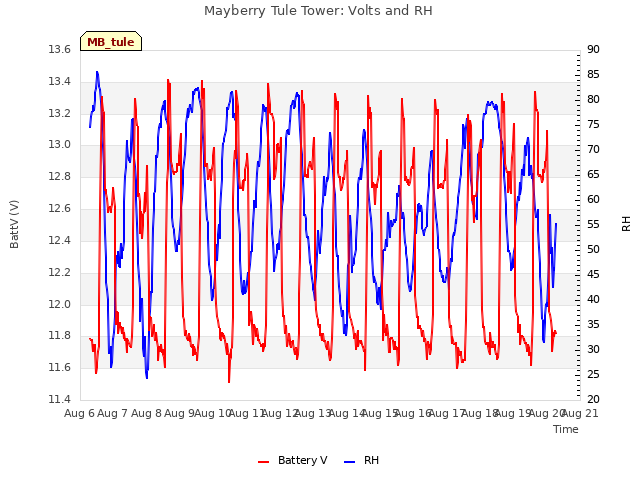Click the Battery V legend entry
640x480 pixels.
coord(293,460)
